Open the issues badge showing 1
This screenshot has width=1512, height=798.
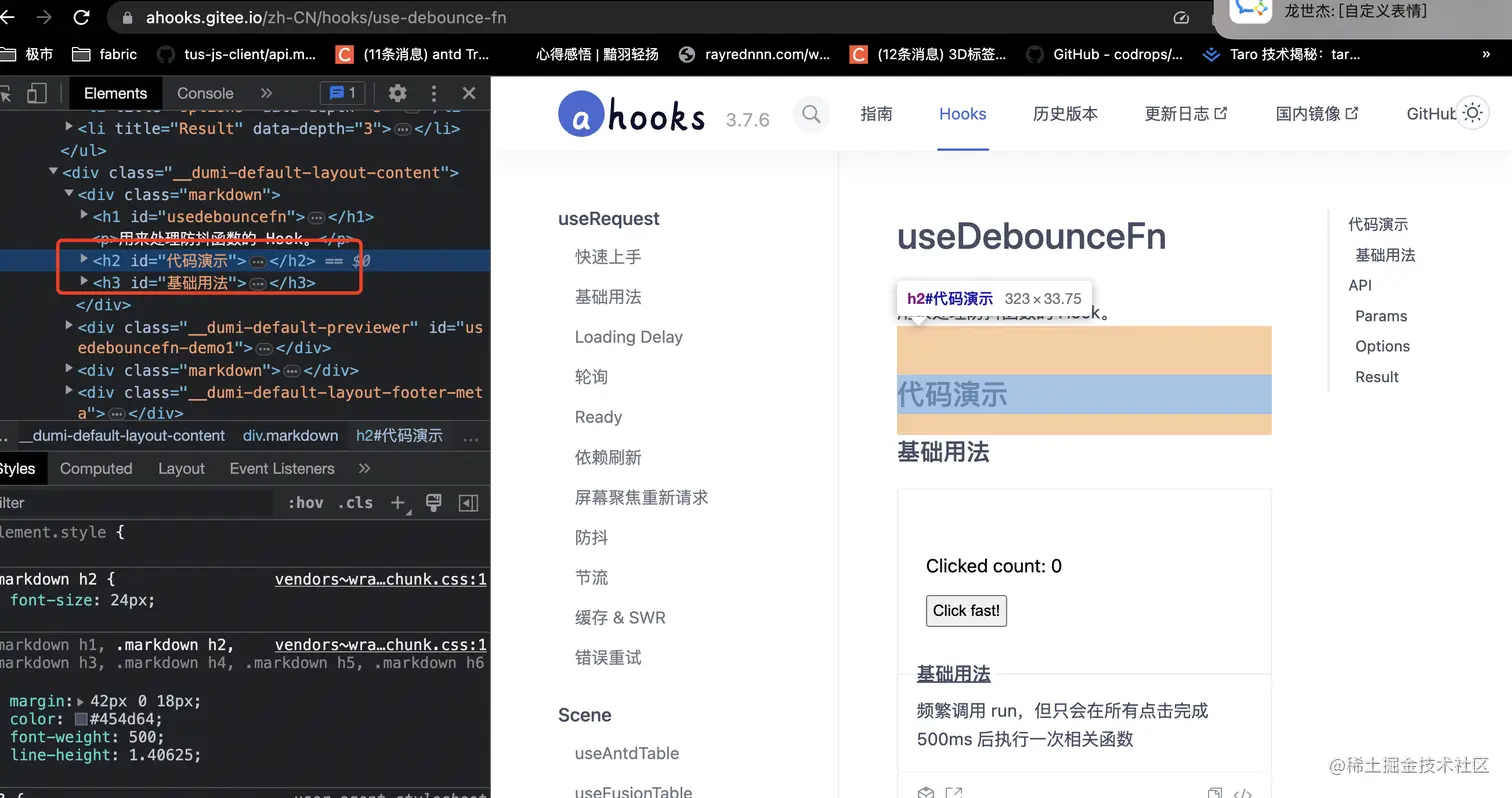[x=343, y=93]
